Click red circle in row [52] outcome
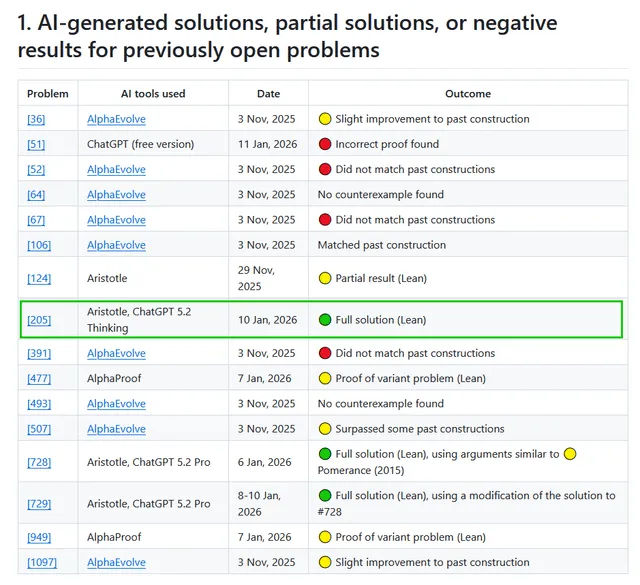 325,169
